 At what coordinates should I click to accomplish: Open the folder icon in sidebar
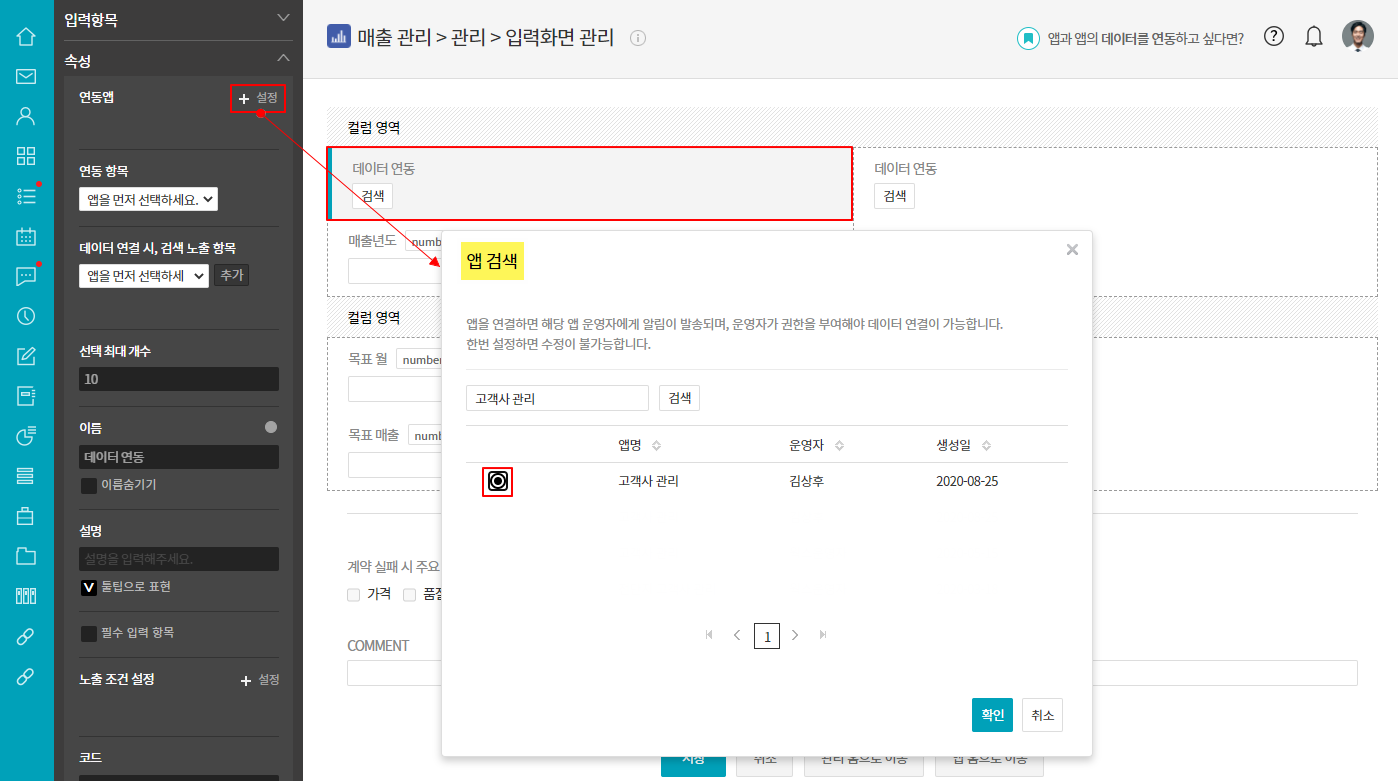coord(26,556)
